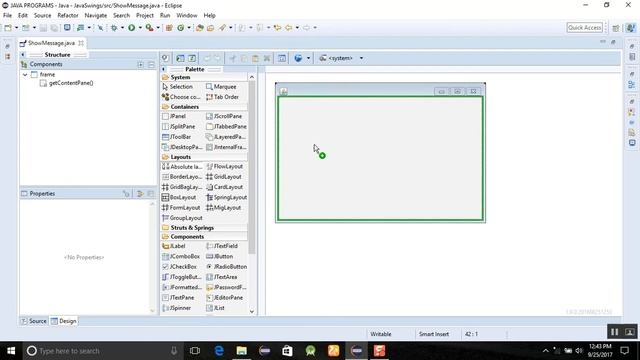
Task: Choose the JComboBox component
Action: click(181, 256)
